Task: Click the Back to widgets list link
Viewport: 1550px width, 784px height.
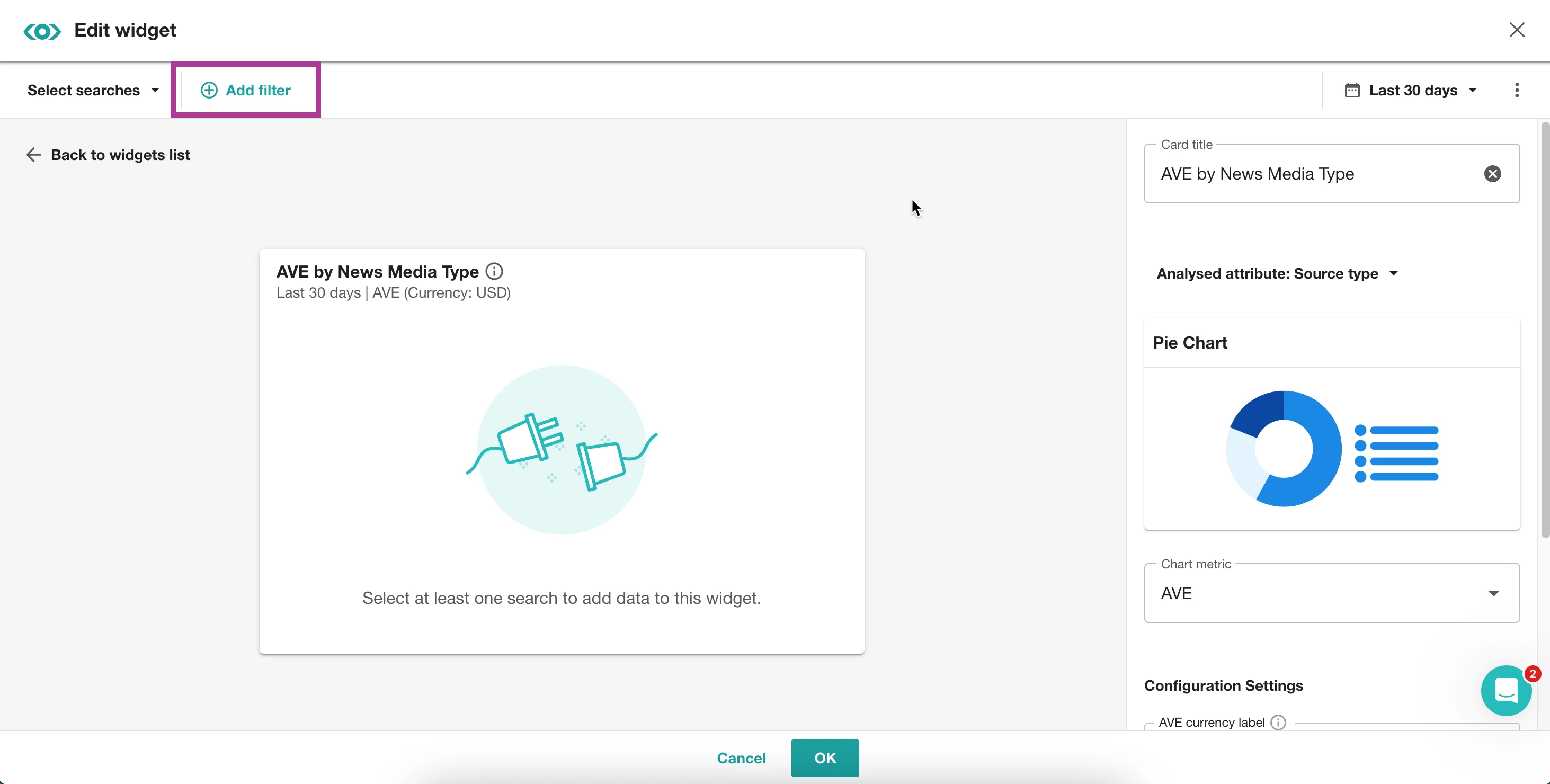Action: tap(120, 155)
